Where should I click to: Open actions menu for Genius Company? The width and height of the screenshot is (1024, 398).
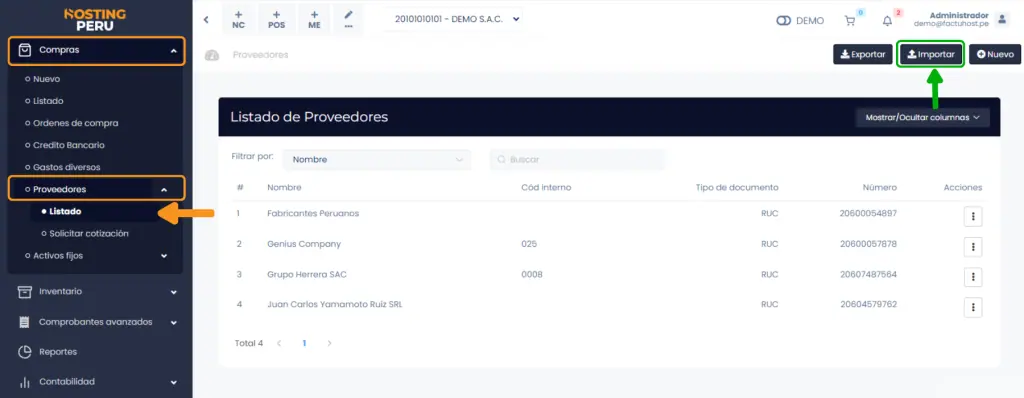tap(973, 246)
